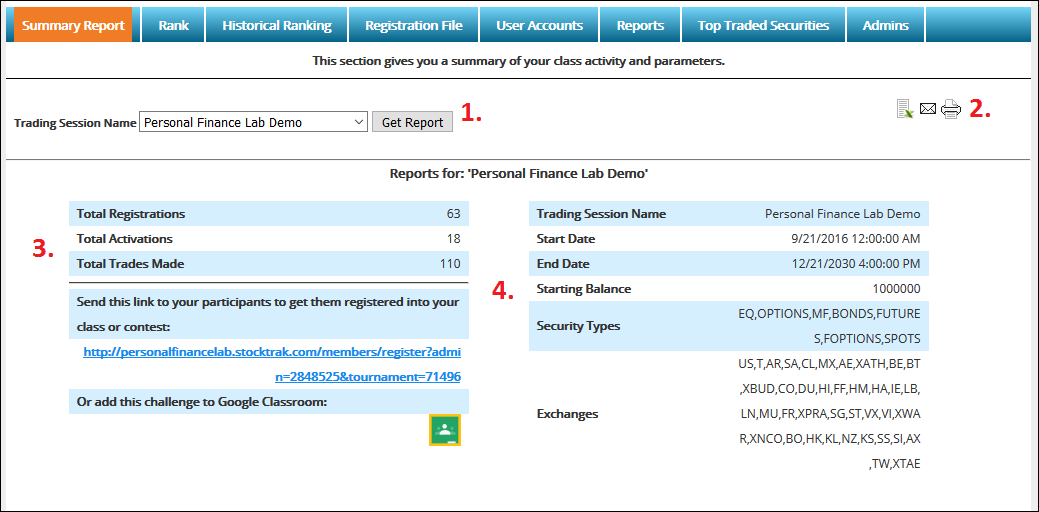Click the Security Types row label
Screen dimensions: 1039x512
click(578, 326)
